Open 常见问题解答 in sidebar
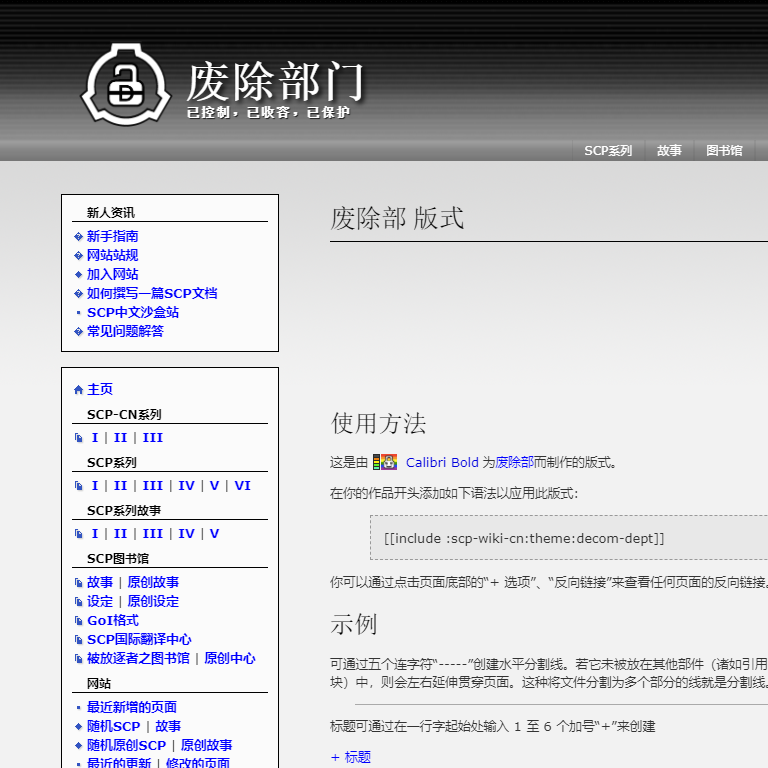 coord(125,332)
